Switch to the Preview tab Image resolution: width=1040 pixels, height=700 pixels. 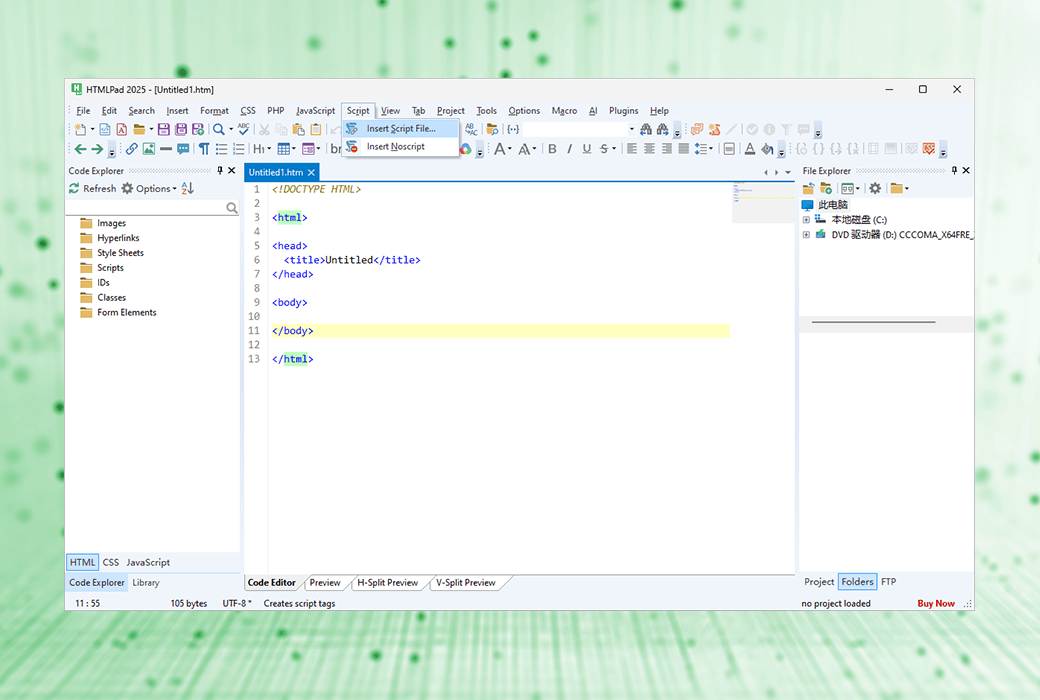(325, 583)
